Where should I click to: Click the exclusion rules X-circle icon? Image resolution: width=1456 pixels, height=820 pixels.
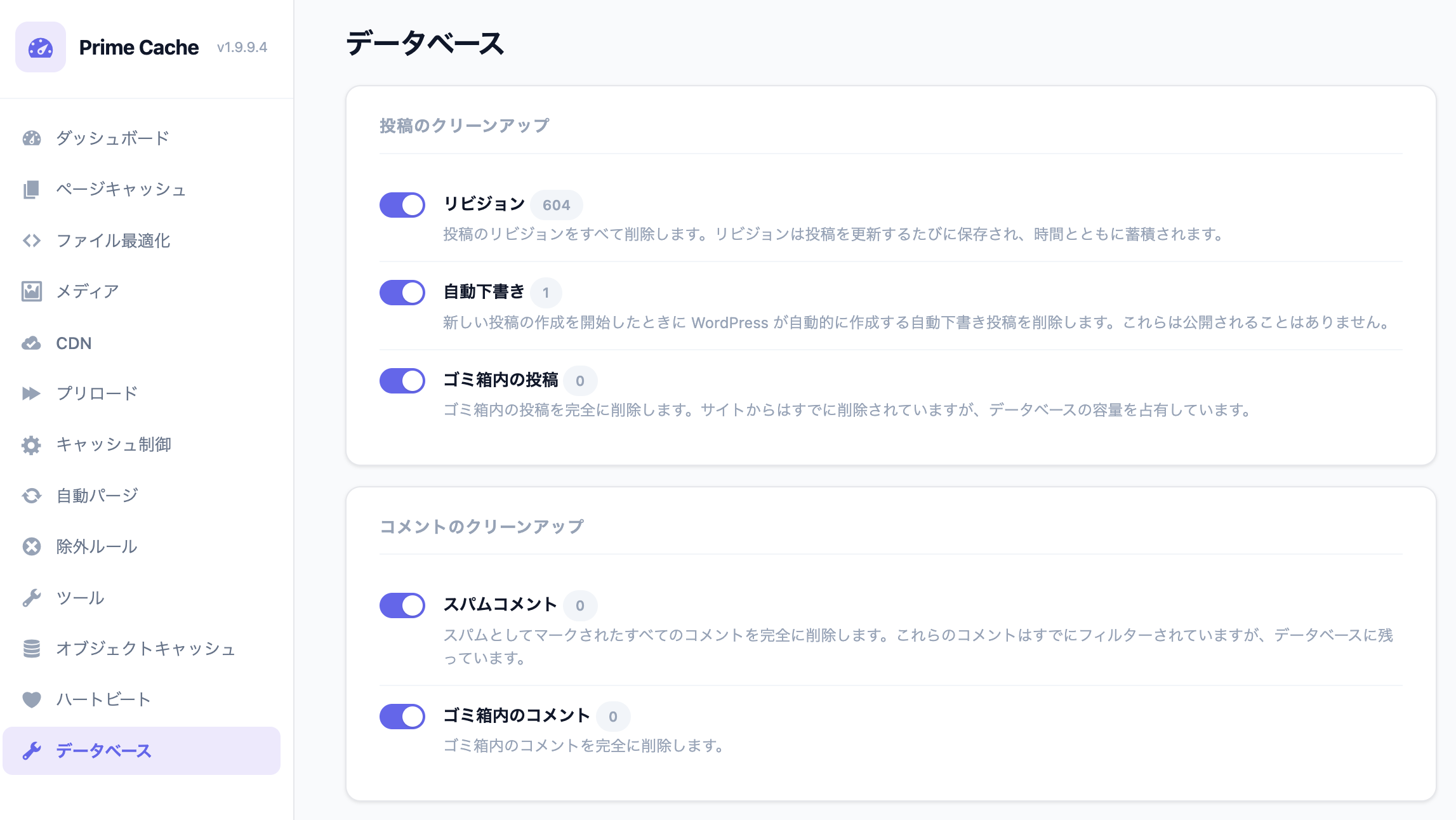(x=32, y=546)
